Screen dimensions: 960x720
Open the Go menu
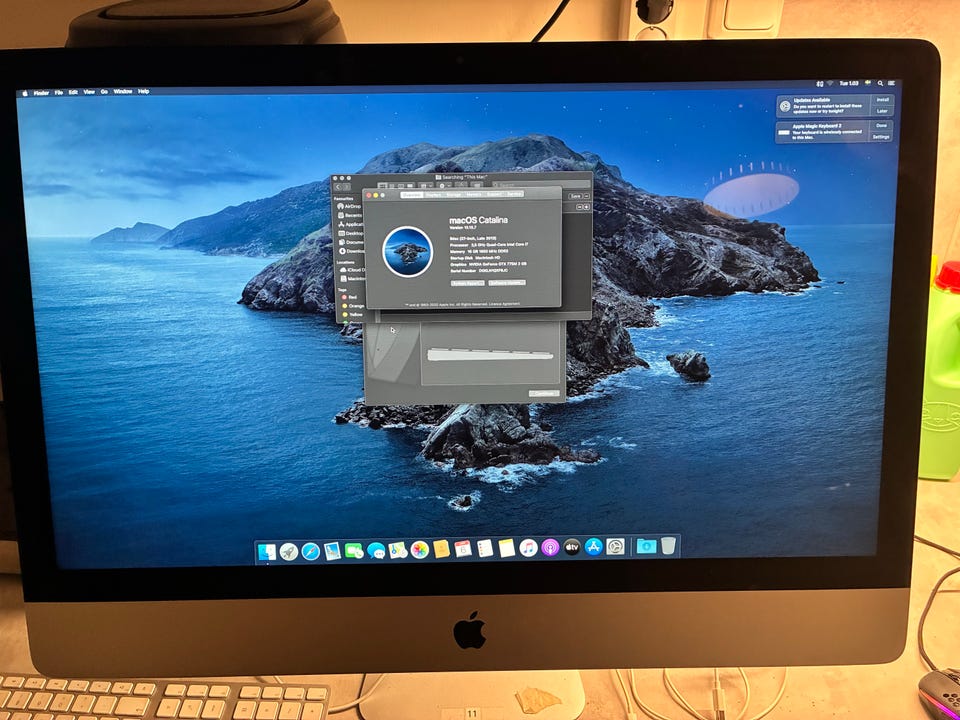(104, 92)
